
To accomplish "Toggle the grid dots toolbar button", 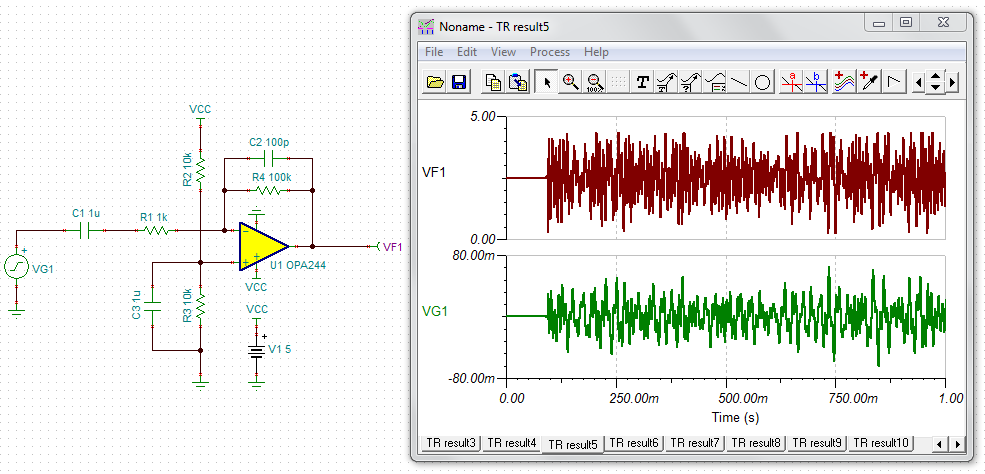I will click(618, 82).
